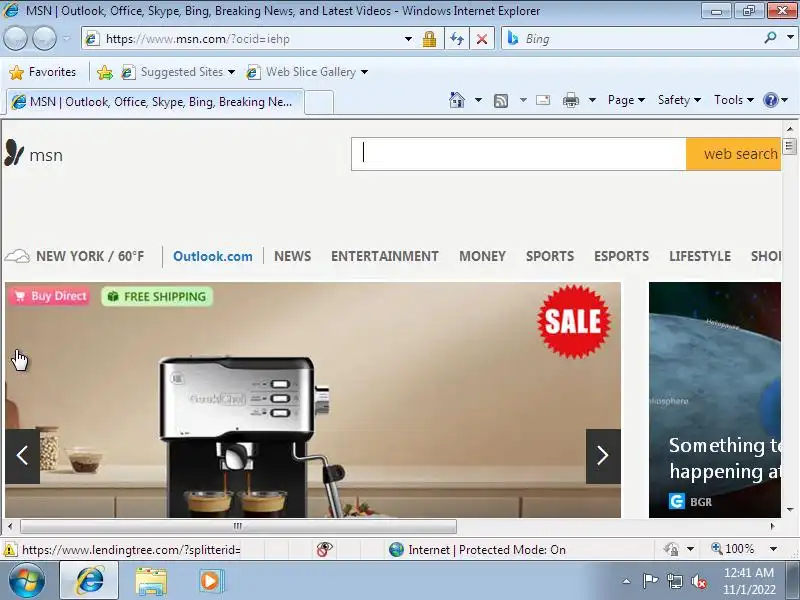Open Suggested Sites in favorites bar

(178, 72)
